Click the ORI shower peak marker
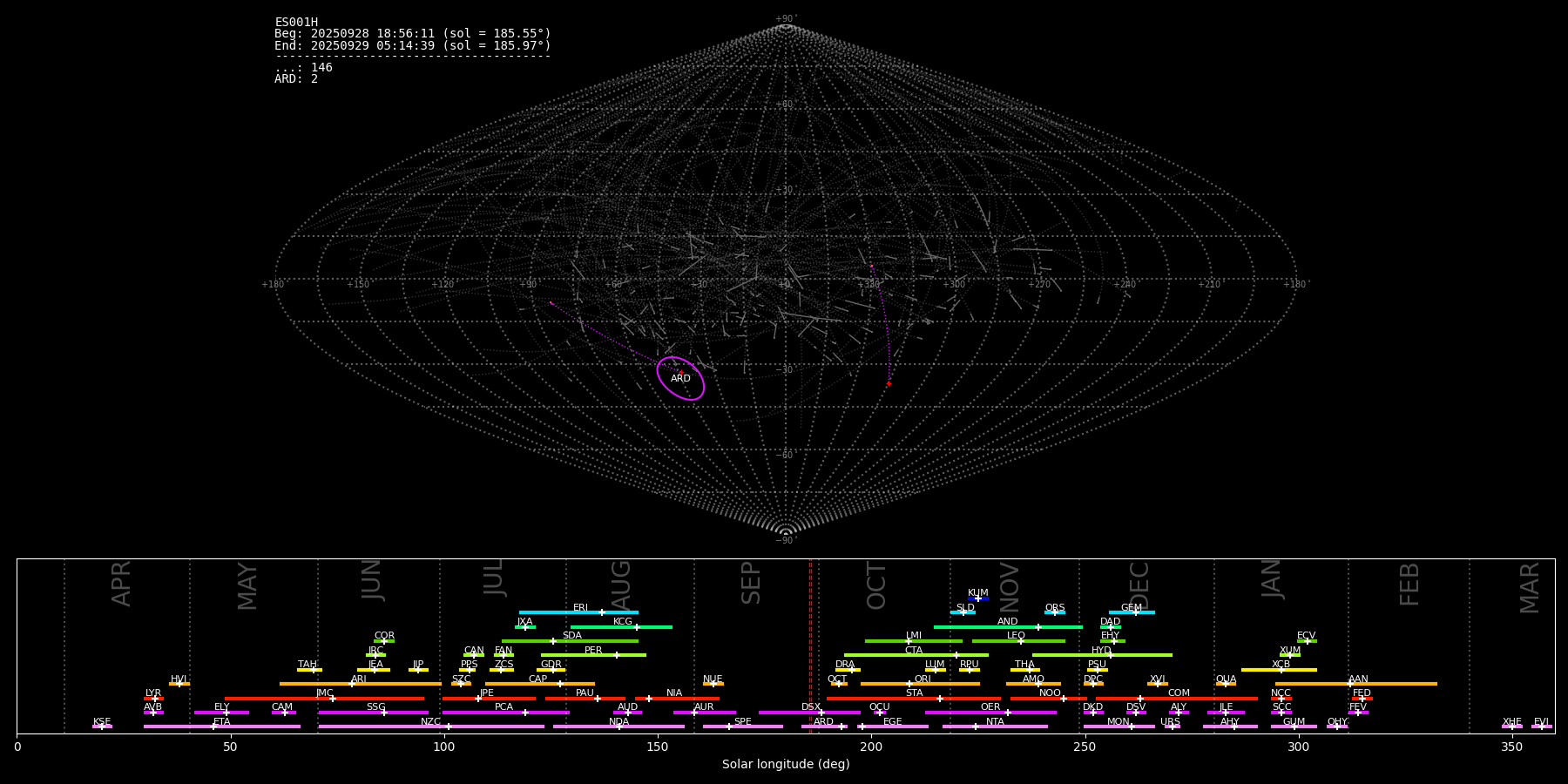The image size is (1568, 784). pyautogui.click(x=909, y=684)
